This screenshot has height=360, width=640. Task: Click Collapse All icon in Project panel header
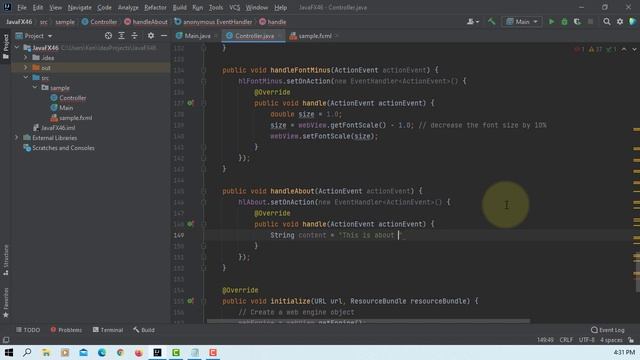pos(134,36)
